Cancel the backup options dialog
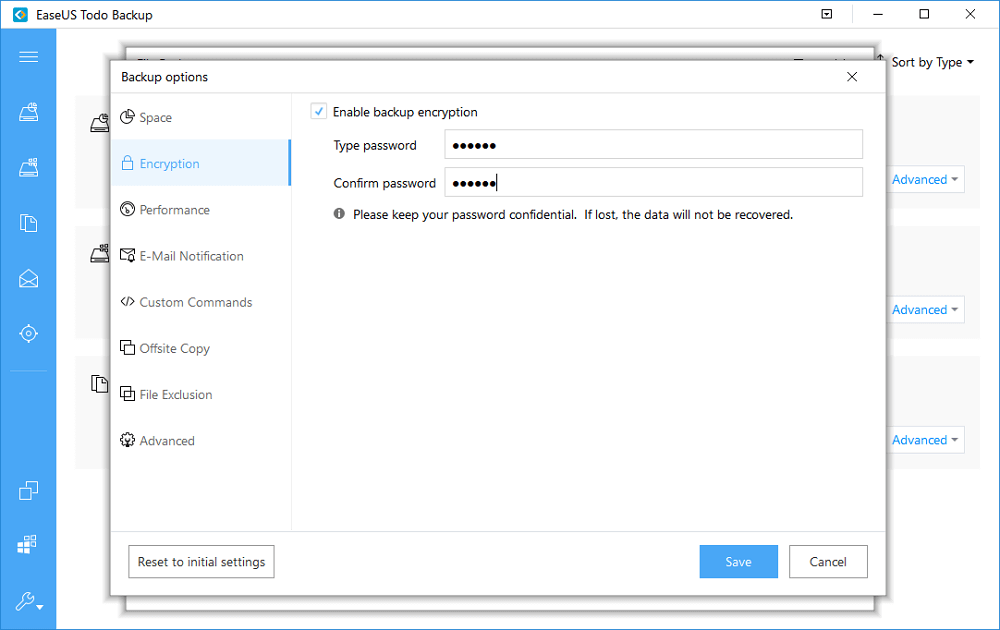Screen dimensions: 1000x630 click(x=828, y=562)
